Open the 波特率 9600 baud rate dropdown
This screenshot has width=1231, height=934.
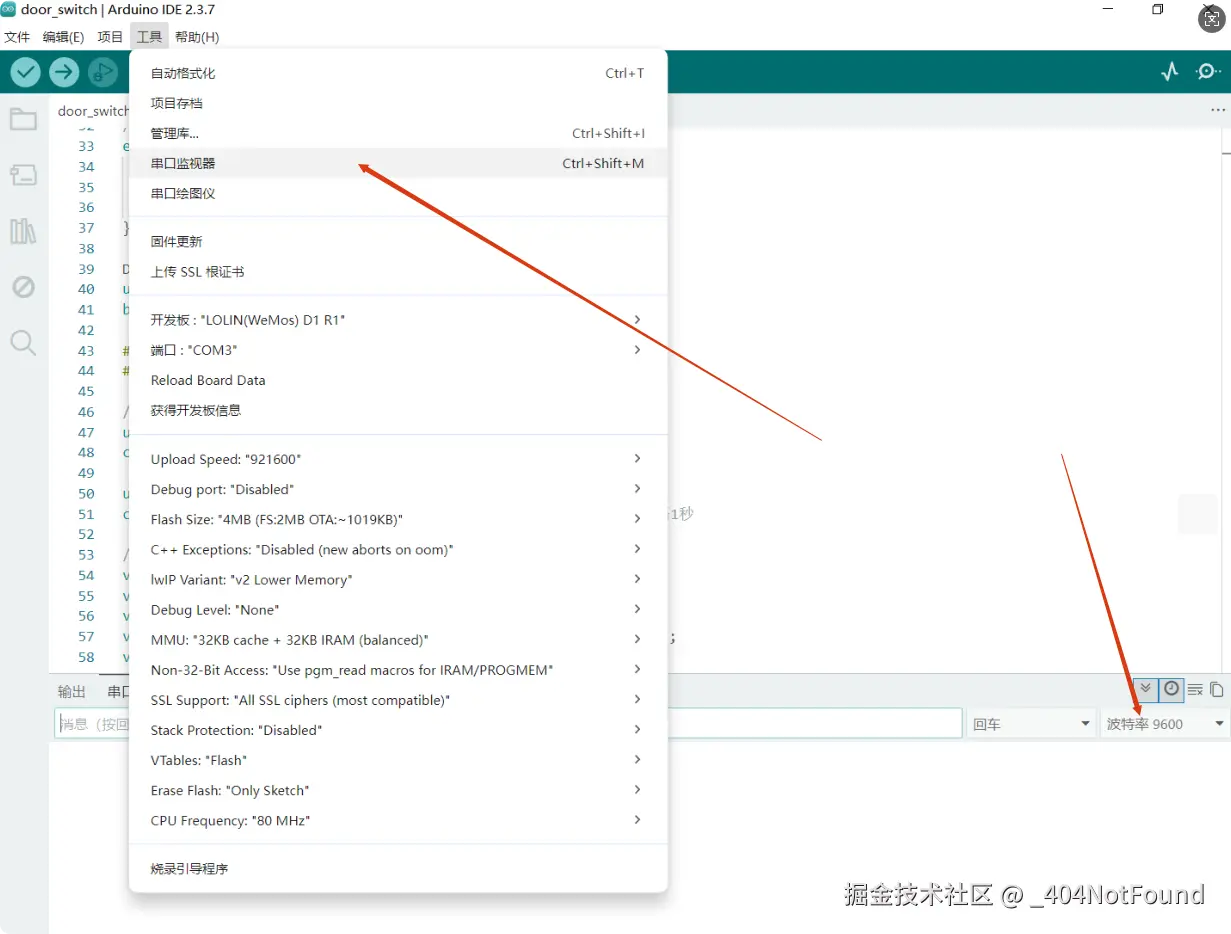tap(1165, 724)
